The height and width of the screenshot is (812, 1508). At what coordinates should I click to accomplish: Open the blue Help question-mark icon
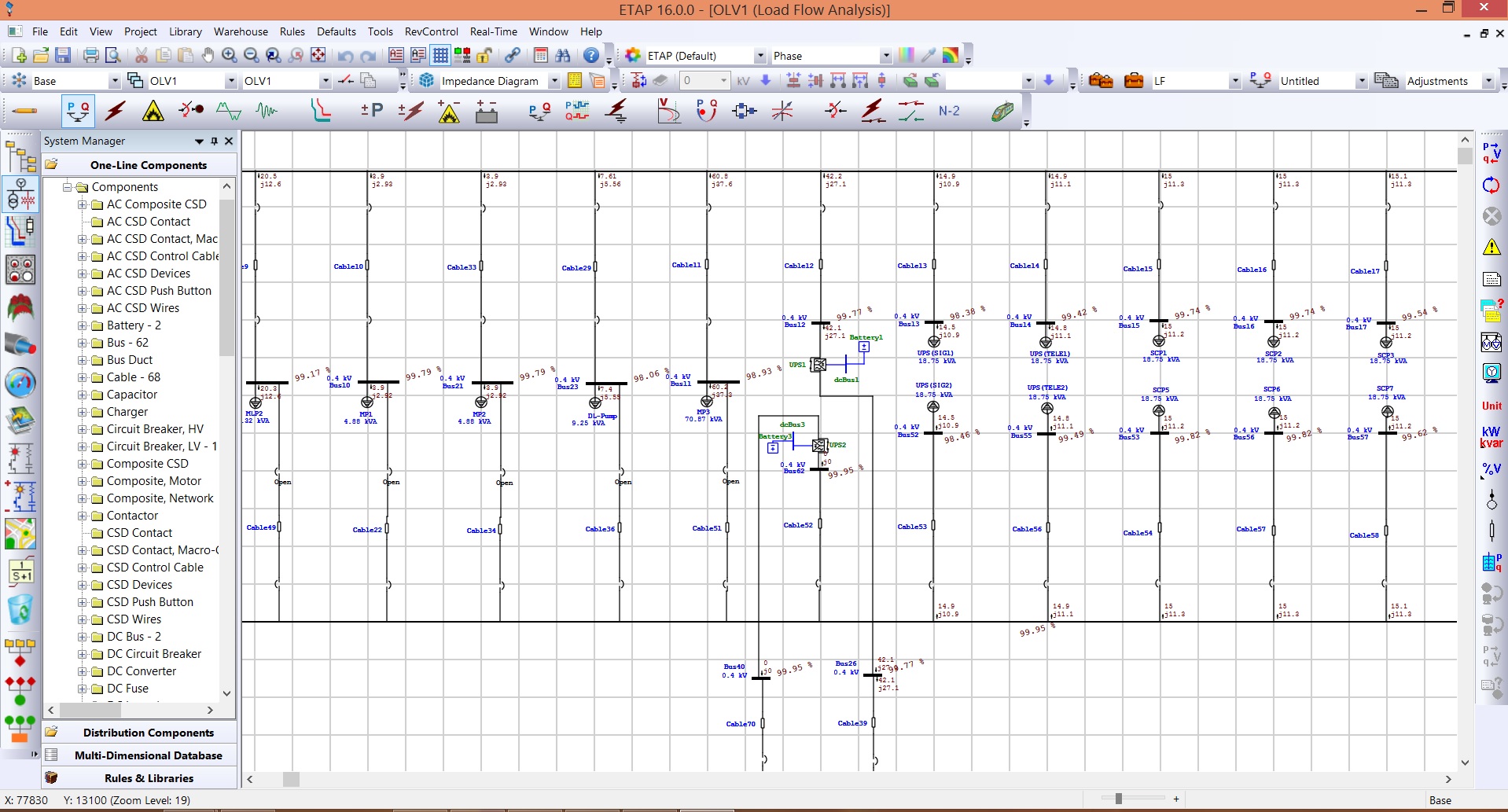591,55
